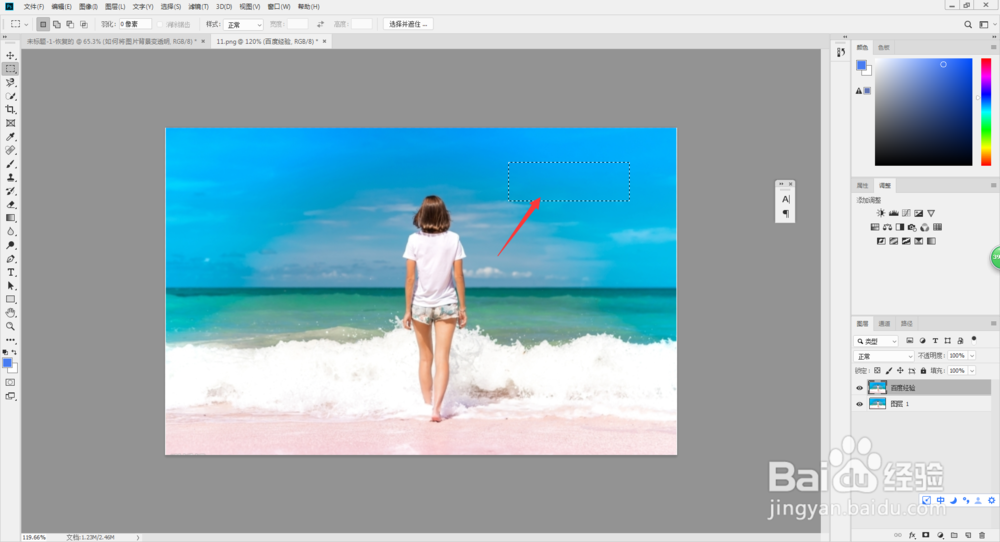1000x542 pixels.
Task: Switch to the 属性 properties tab
Action: 862,185
